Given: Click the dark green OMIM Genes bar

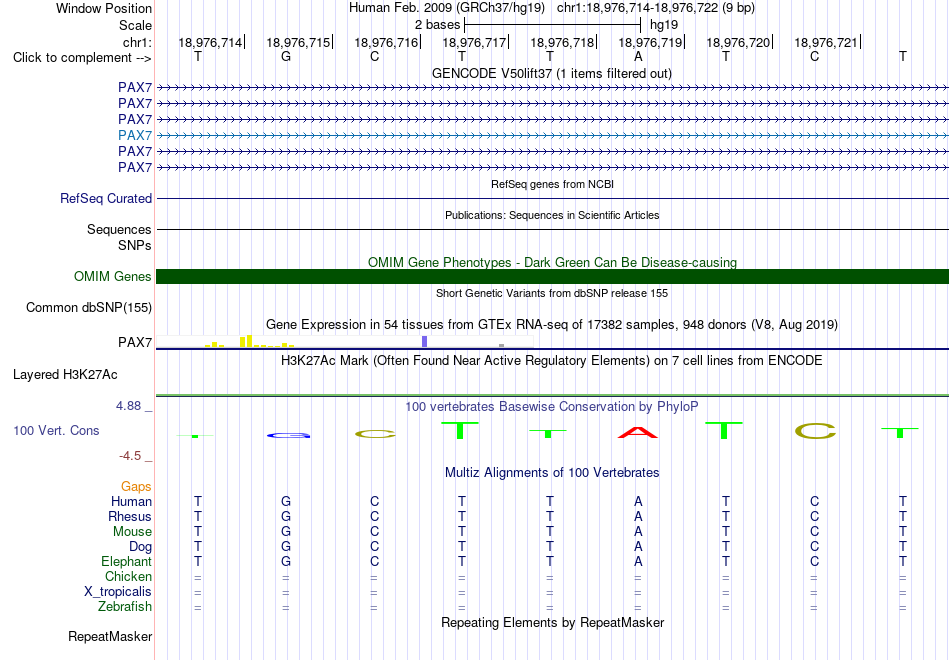Looking at the screenshot, I should coord(552,276).
